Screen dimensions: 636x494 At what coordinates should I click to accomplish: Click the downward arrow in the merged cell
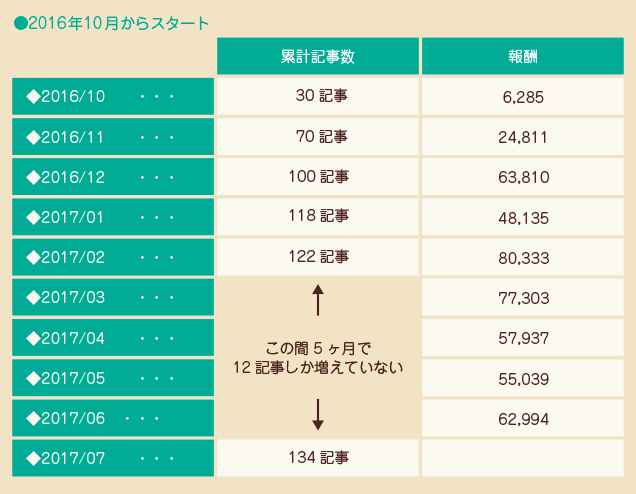tap(318, 414)
